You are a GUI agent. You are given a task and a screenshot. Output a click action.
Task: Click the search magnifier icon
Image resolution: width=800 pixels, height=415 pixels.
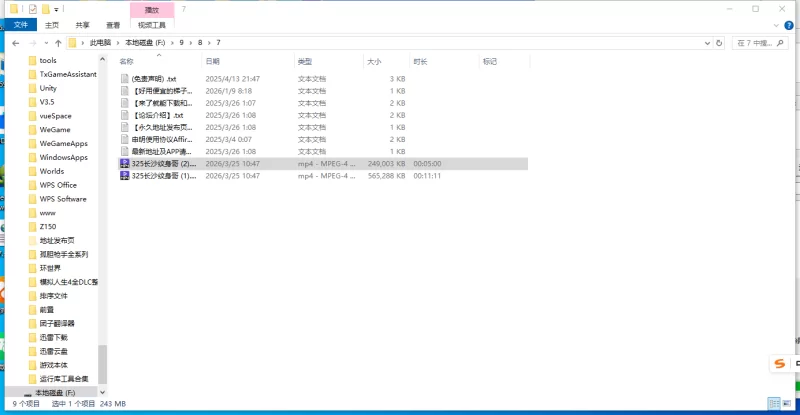coord(780,43)
